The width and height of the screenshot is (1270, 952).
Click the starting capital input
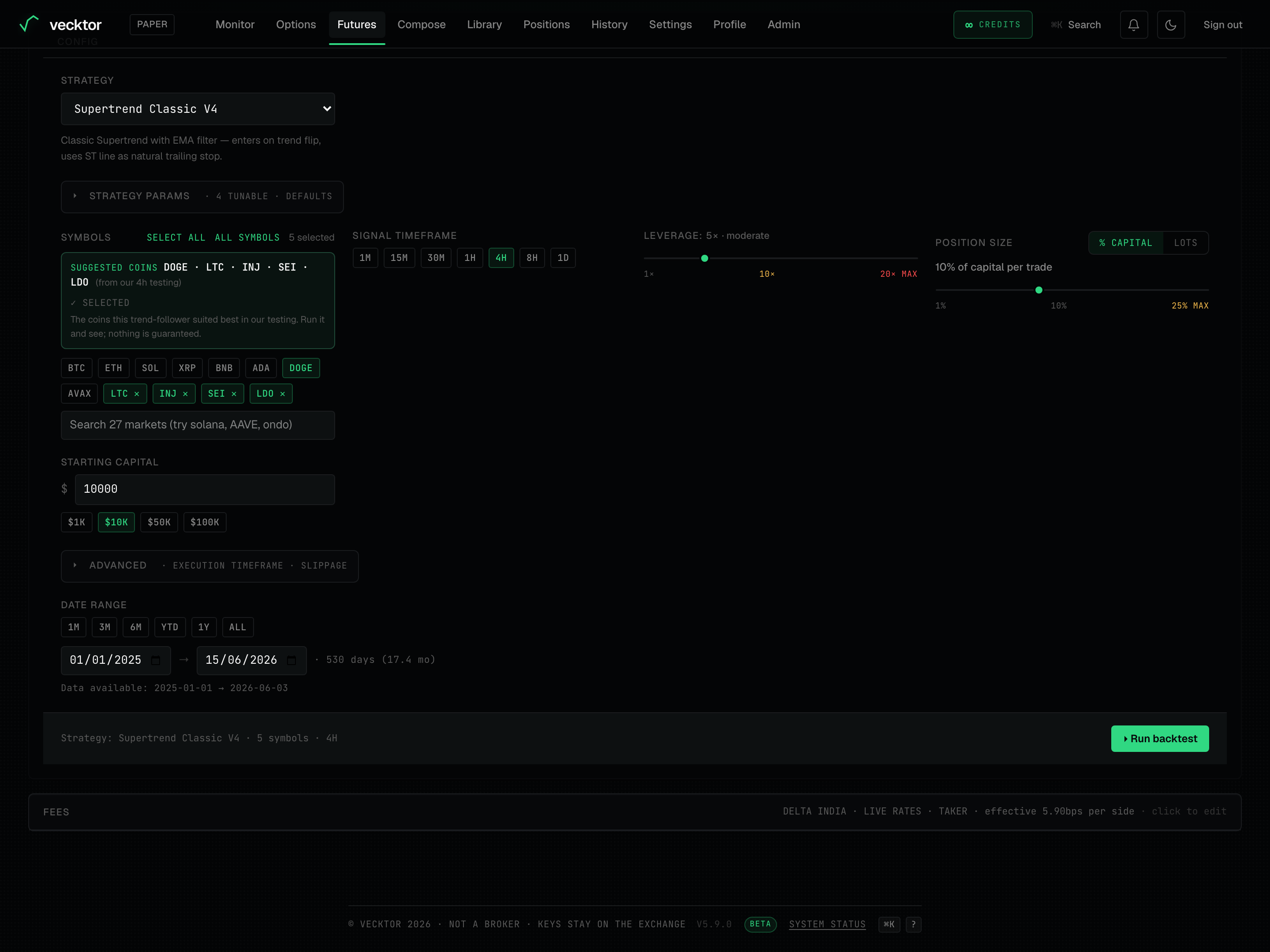[205, 490]
